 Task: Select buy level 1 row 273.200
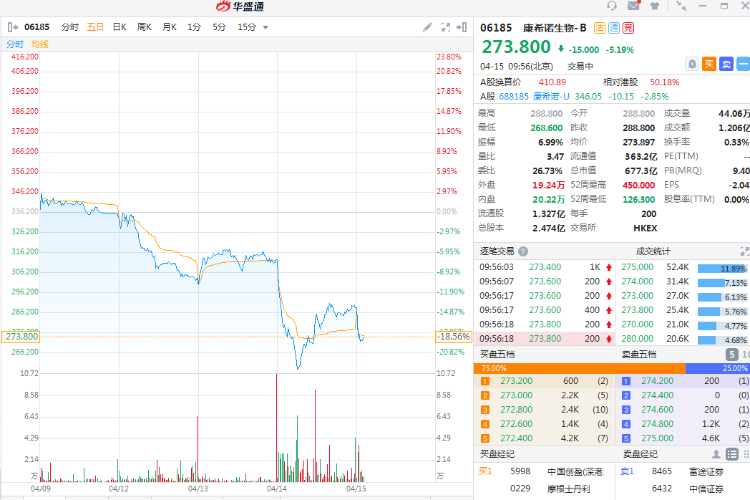(x=544, y=381)
